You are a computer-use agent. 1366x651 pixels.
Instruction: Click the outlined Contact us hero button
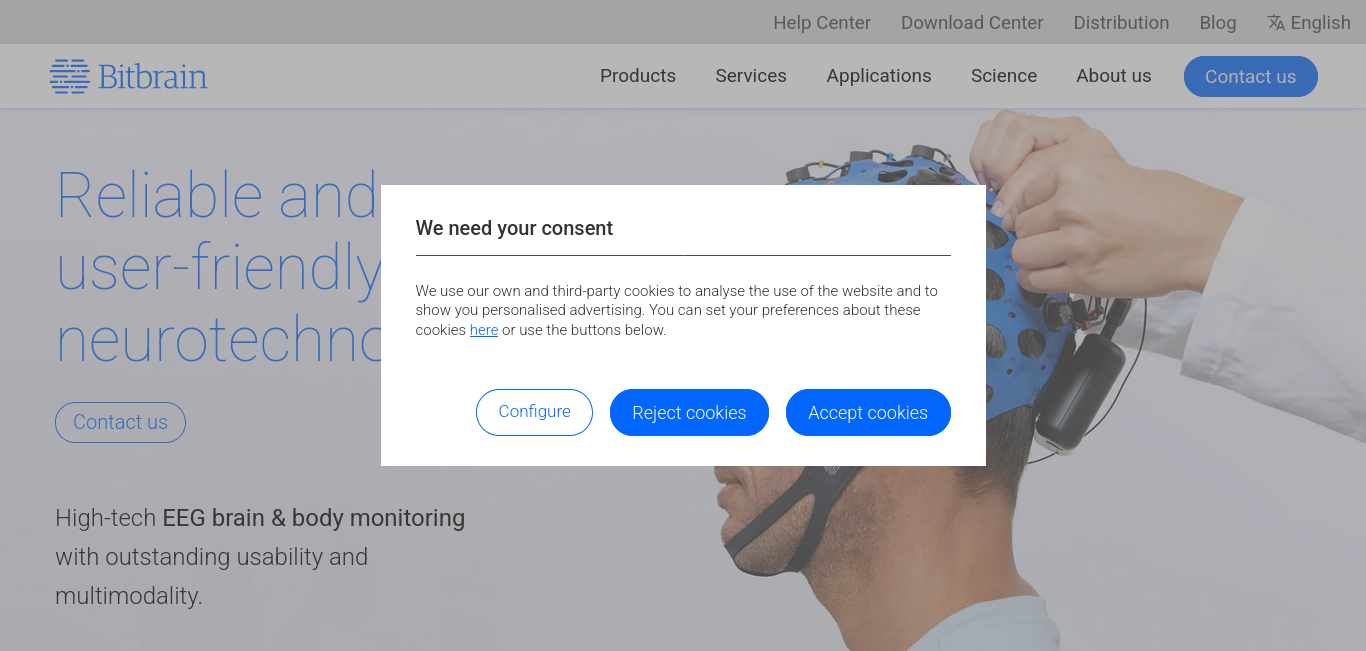pos(120,422)
